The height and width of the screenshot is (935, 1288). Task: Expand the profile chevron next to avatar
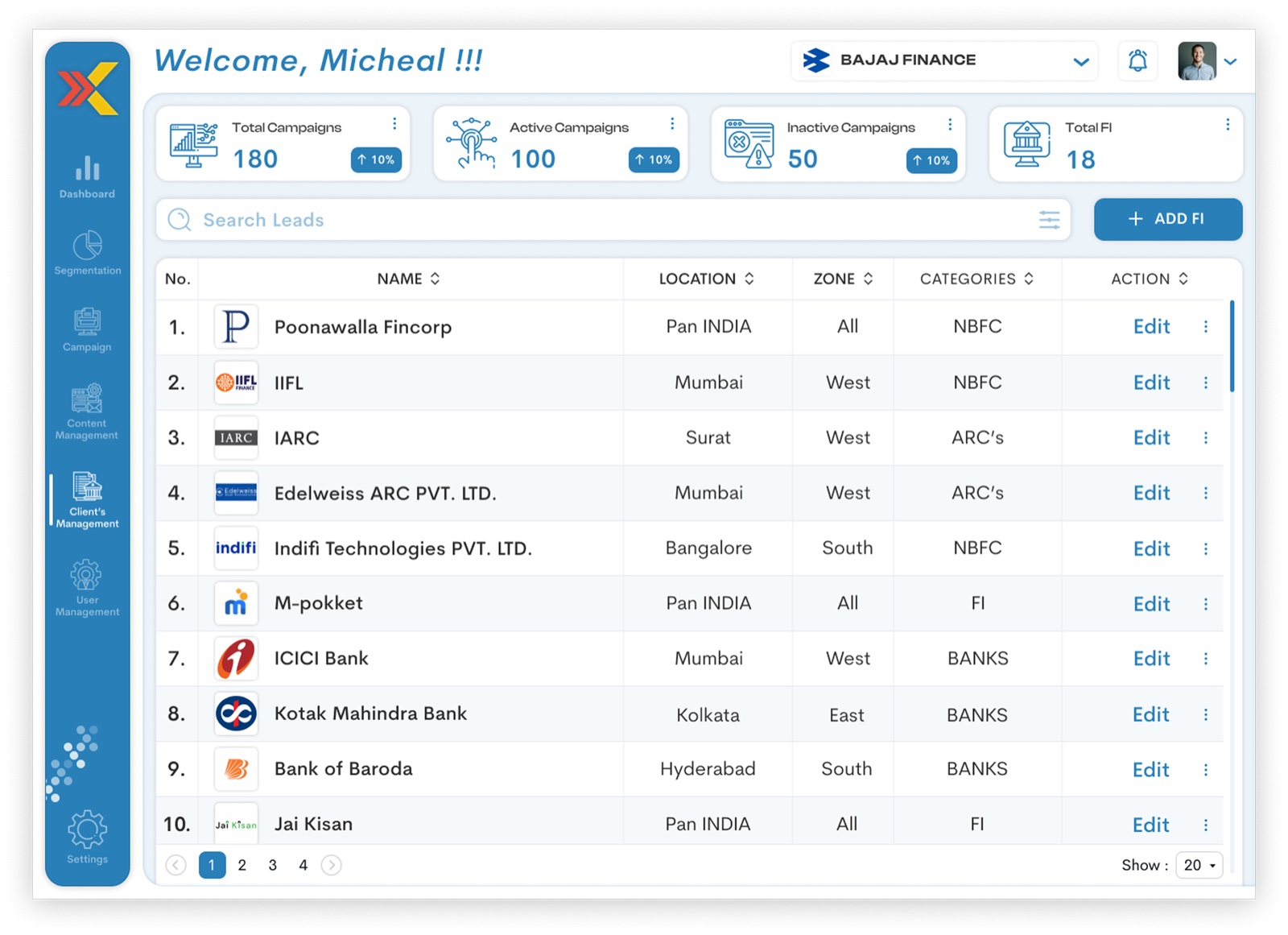[x=1230, y=61]
